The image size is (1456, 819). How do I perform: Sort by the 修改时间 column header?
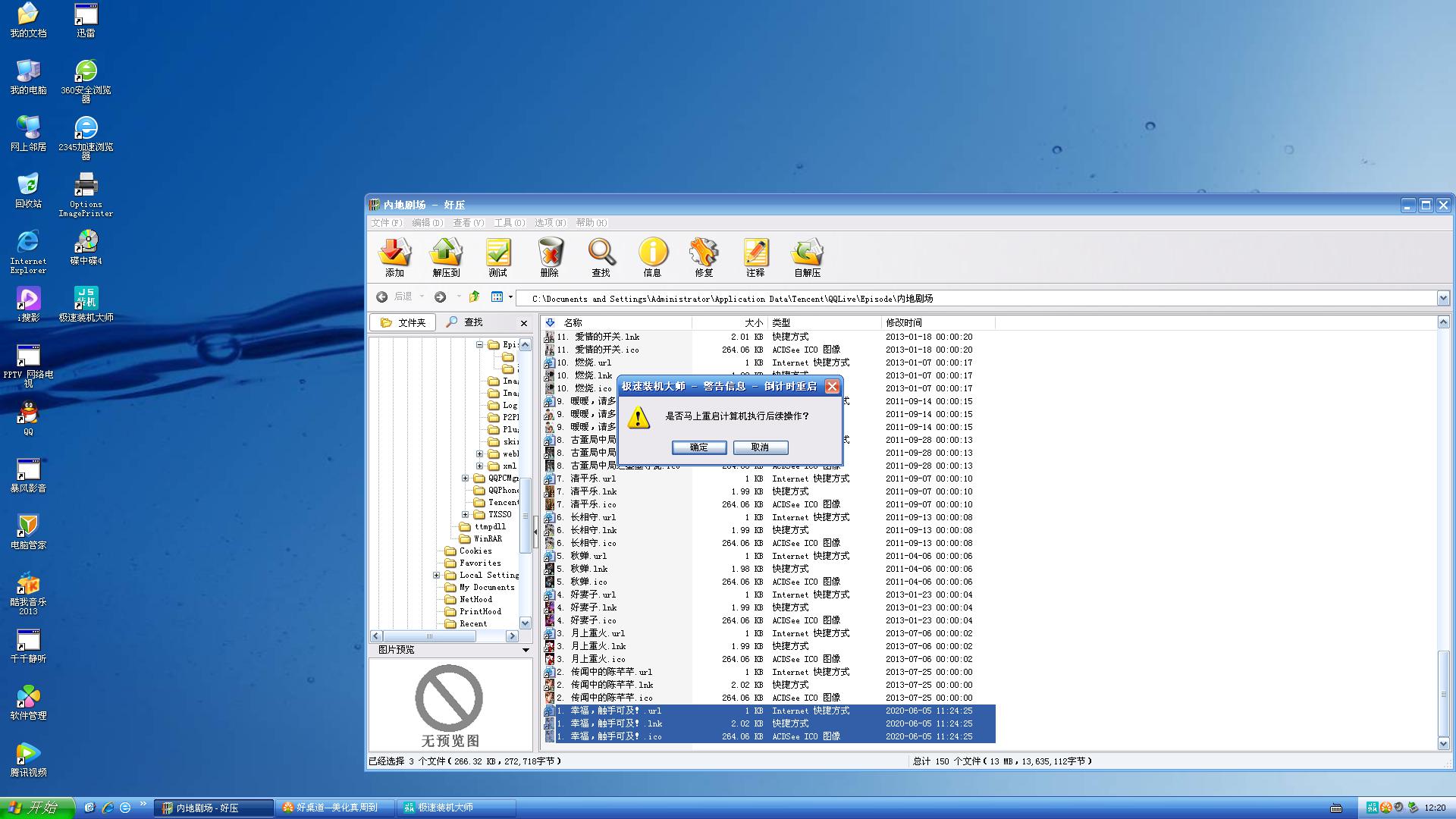pyautogui.click(x=938, y=323)
